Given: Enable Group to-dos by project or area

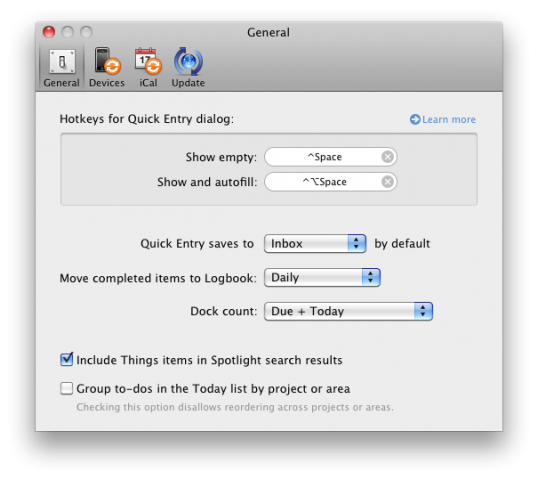Looking at the screenshot, I should (67, 389).
